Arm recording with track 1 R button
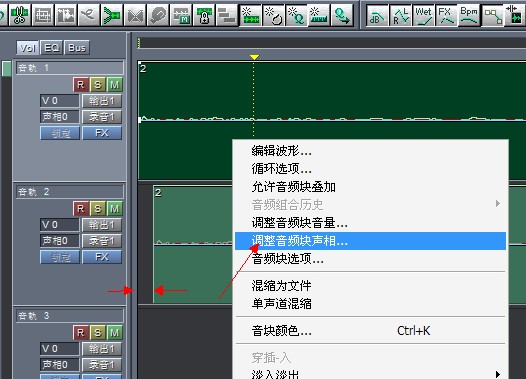 (81, 85)
